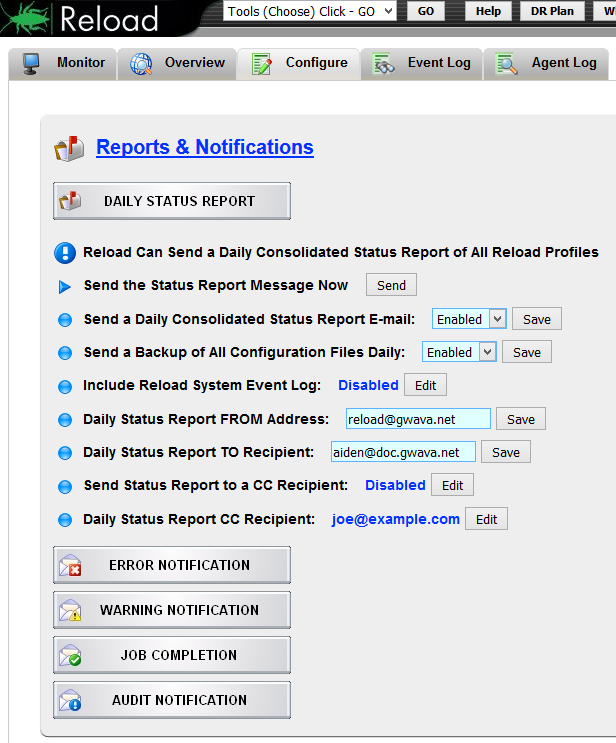This screenshot has height=743, width=616.
Task: Click the joe@example.com CC address text
Action: point(396,519)
